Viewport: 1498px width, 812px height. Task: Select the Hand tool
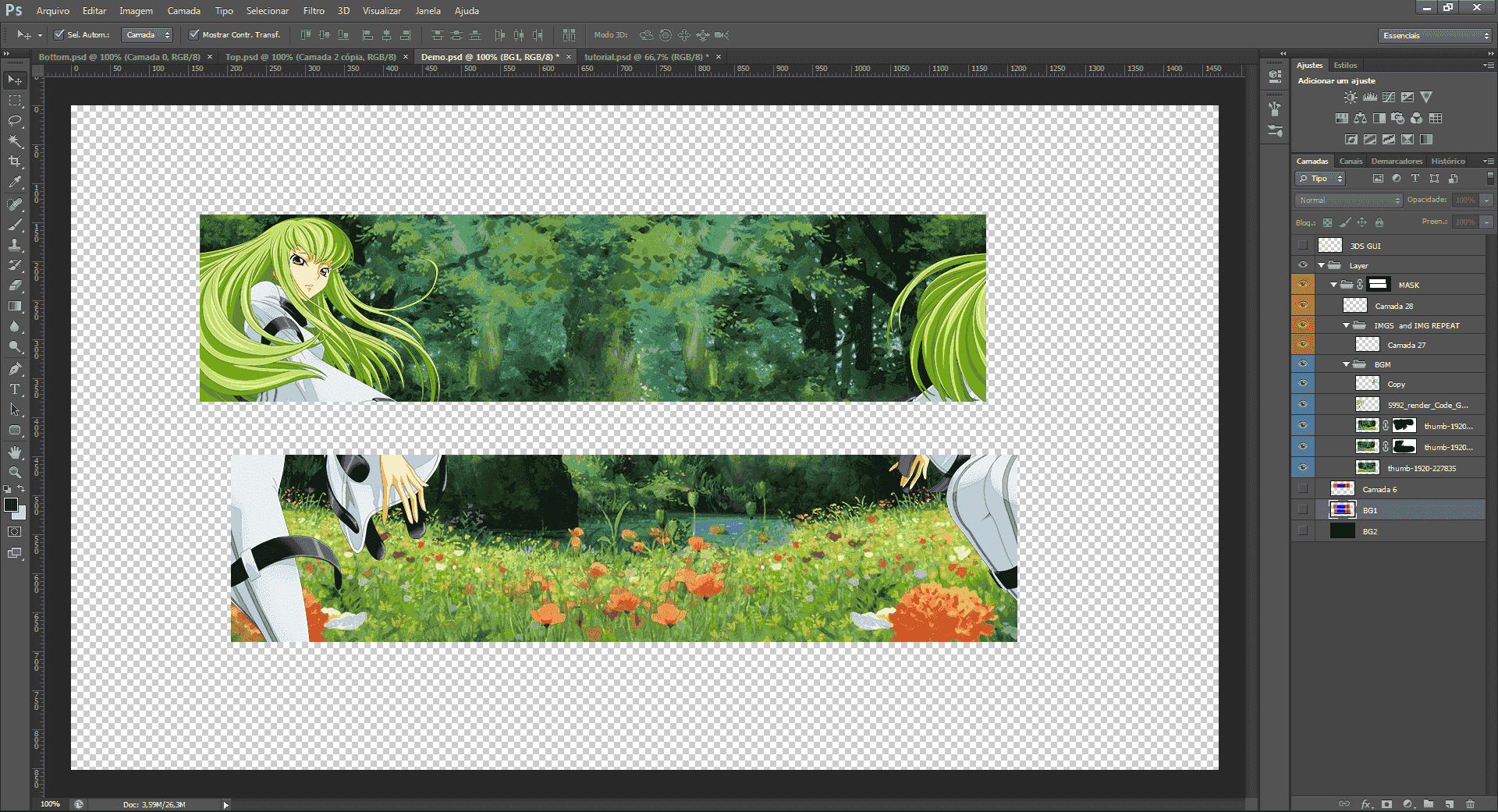coord(15,452)
